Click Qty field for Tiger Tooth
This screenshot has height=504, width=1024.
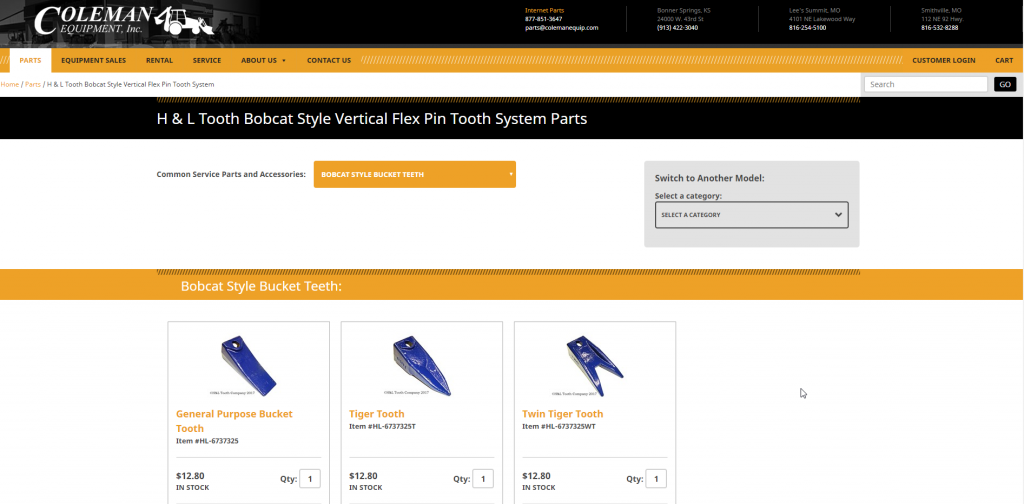coord(483,479)
